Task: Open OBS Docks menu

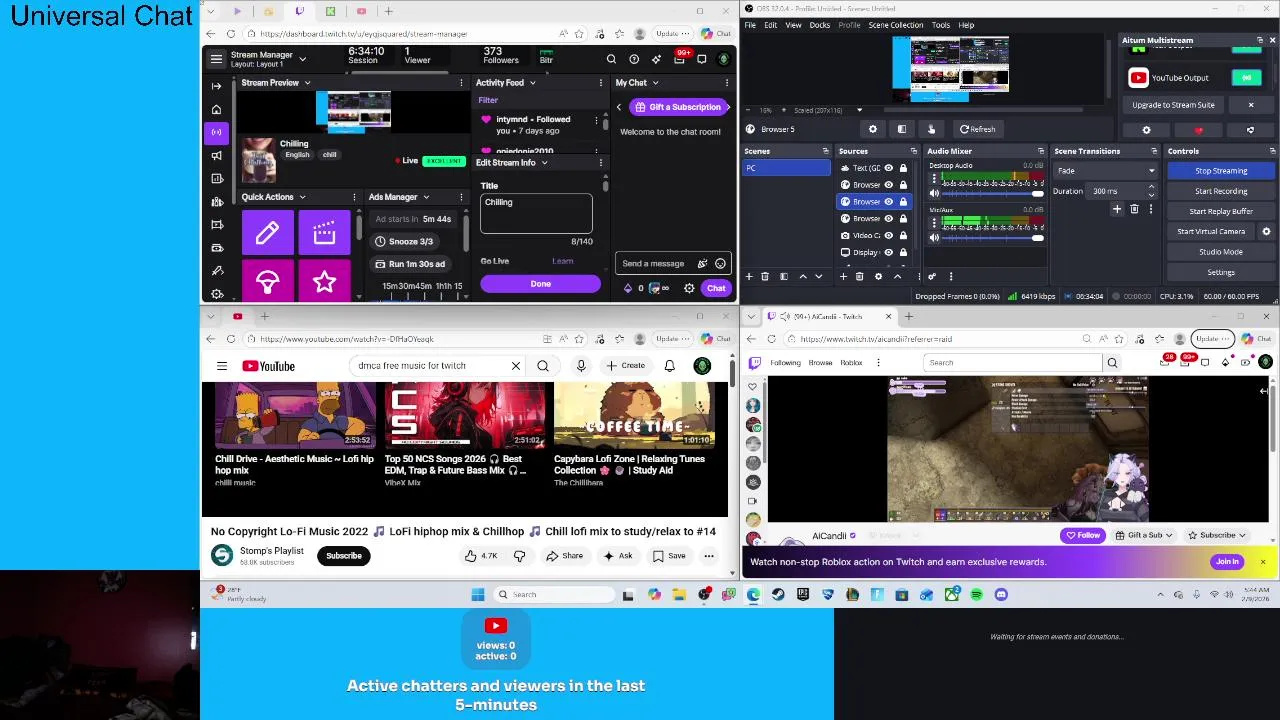Action: [819, 25]
